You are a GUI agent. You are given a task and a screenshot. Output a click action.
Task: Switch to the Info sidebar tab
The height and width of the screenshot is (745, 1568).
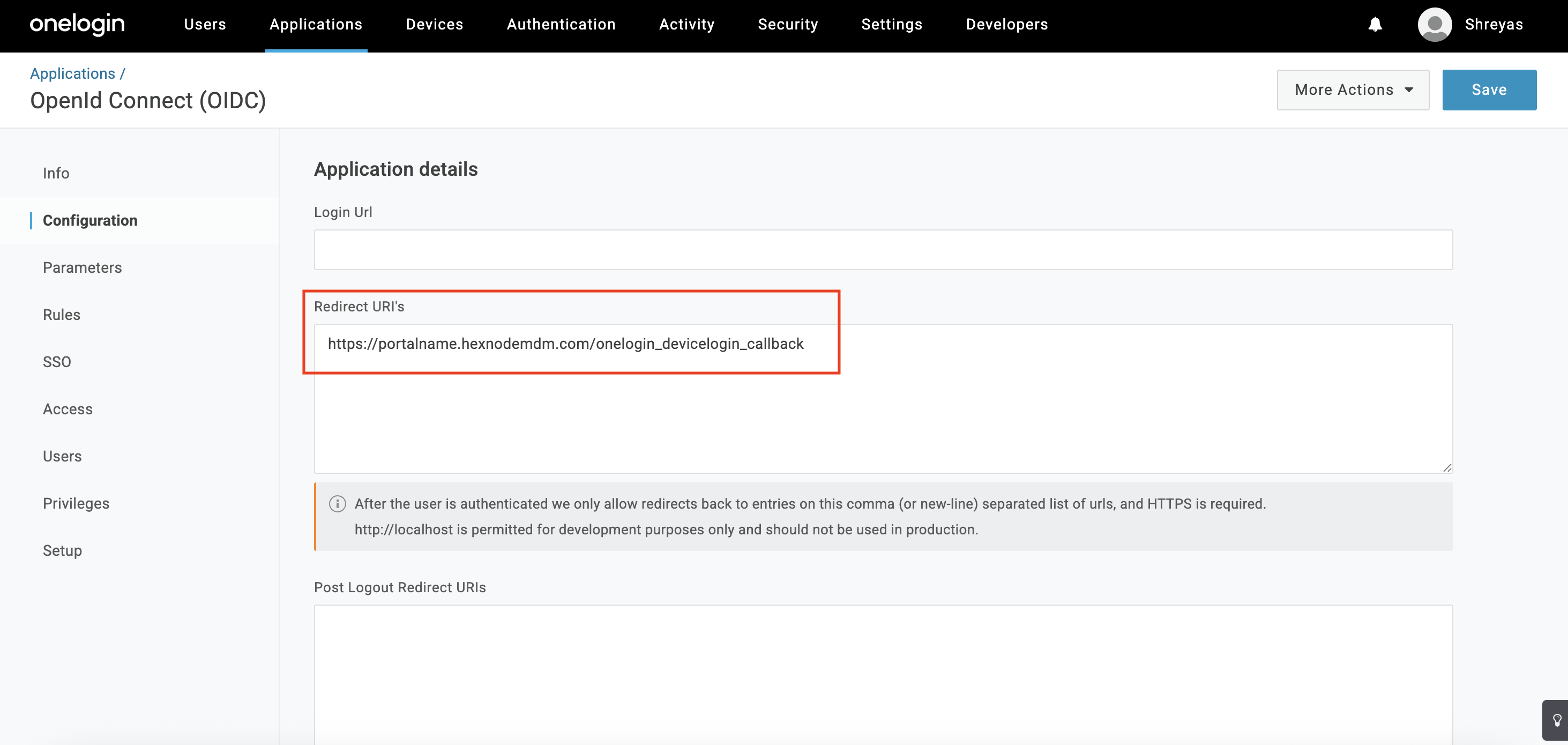56,174
